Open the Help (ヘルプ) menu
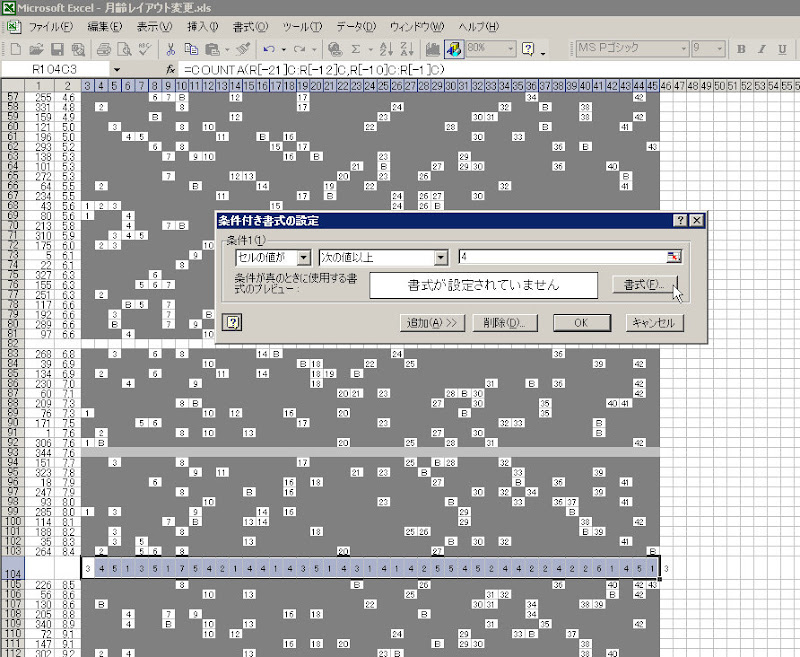800x657 pixels. tap(478, 27)
